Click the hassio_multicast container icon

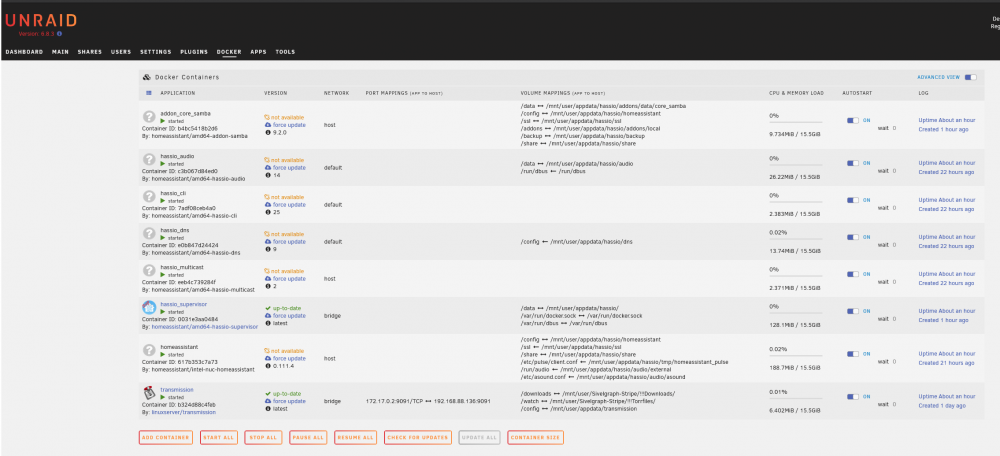[149, 270]
